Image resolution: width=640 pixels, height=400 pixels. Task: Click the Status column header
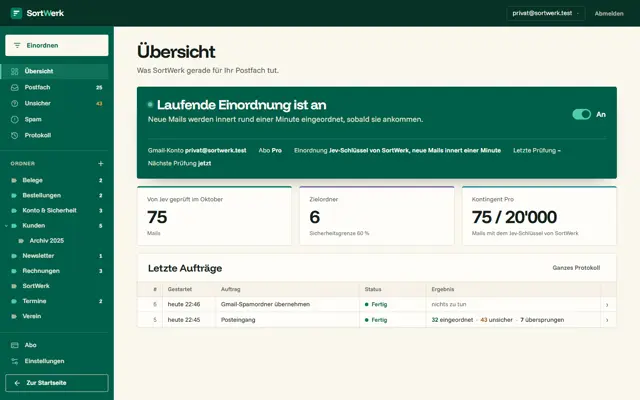click(373, 289)
